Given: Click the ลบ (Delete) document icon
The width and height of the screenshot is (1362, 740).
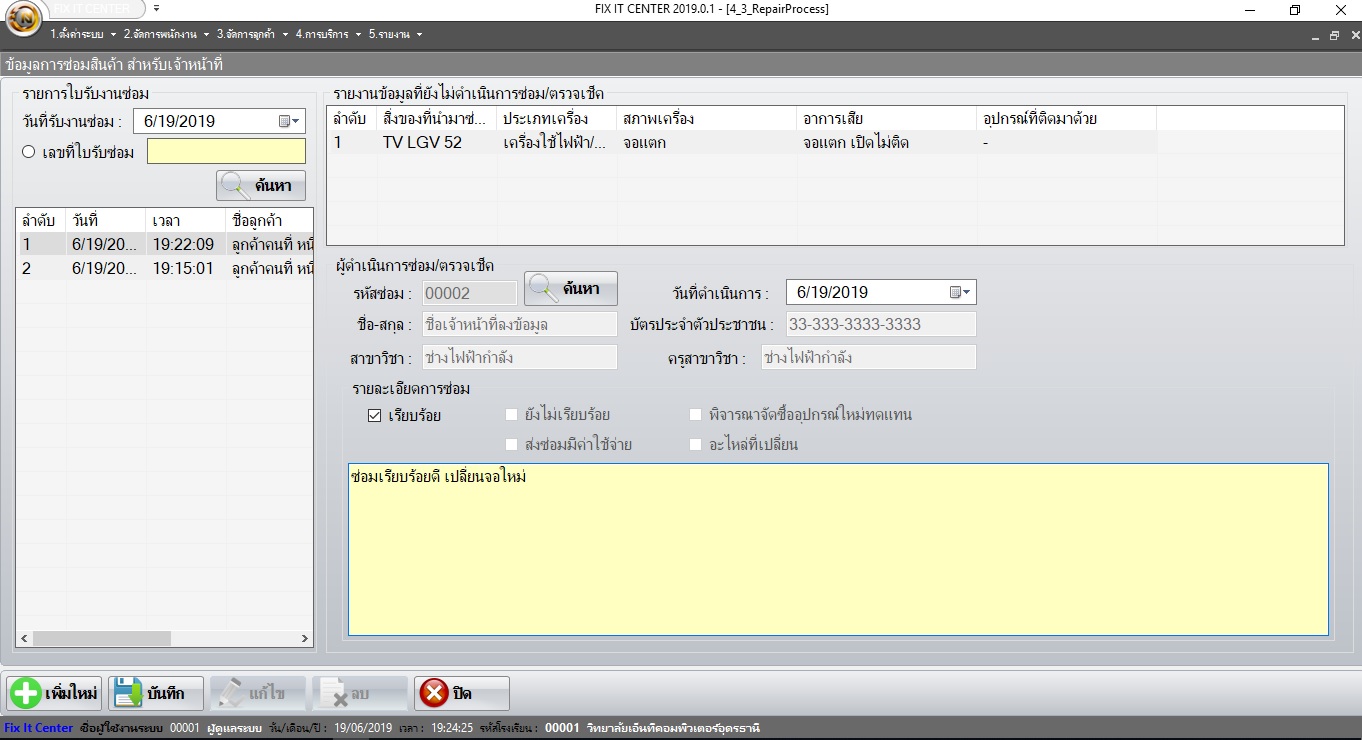Looking at the screenshot, I should point(335,692).
